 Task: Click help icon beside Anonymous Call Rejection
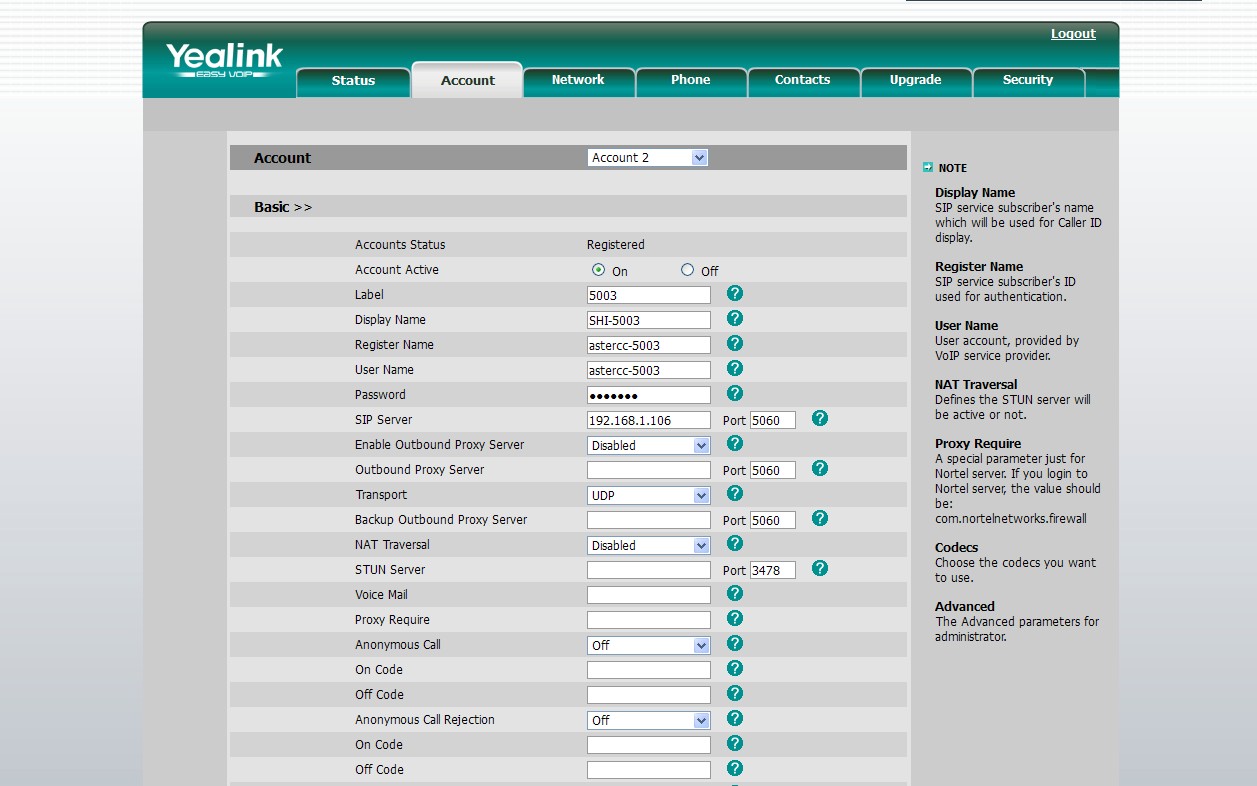click(x=734, y=719)
